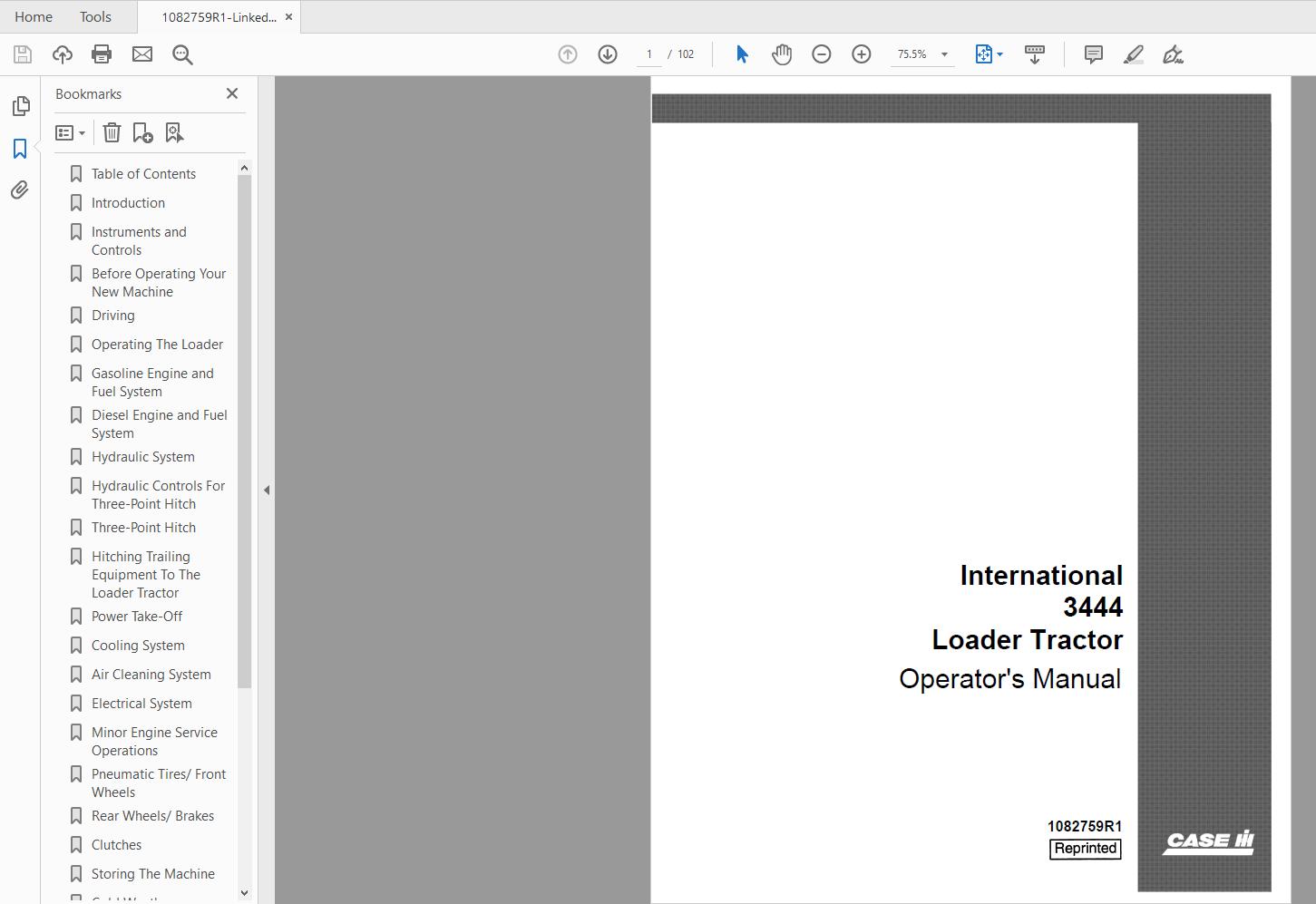Zoom in with plus icon
The width and height of the screenshot is (1316, 904).
pos(862,54)
